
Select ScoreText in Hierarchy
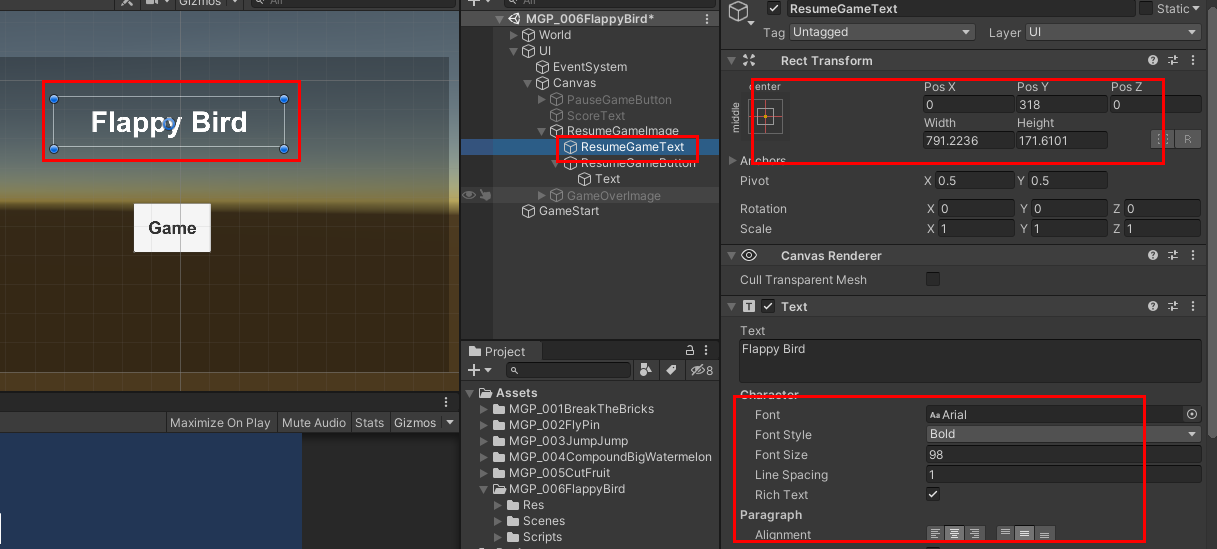pyautogui.click(x=596, y=116)
